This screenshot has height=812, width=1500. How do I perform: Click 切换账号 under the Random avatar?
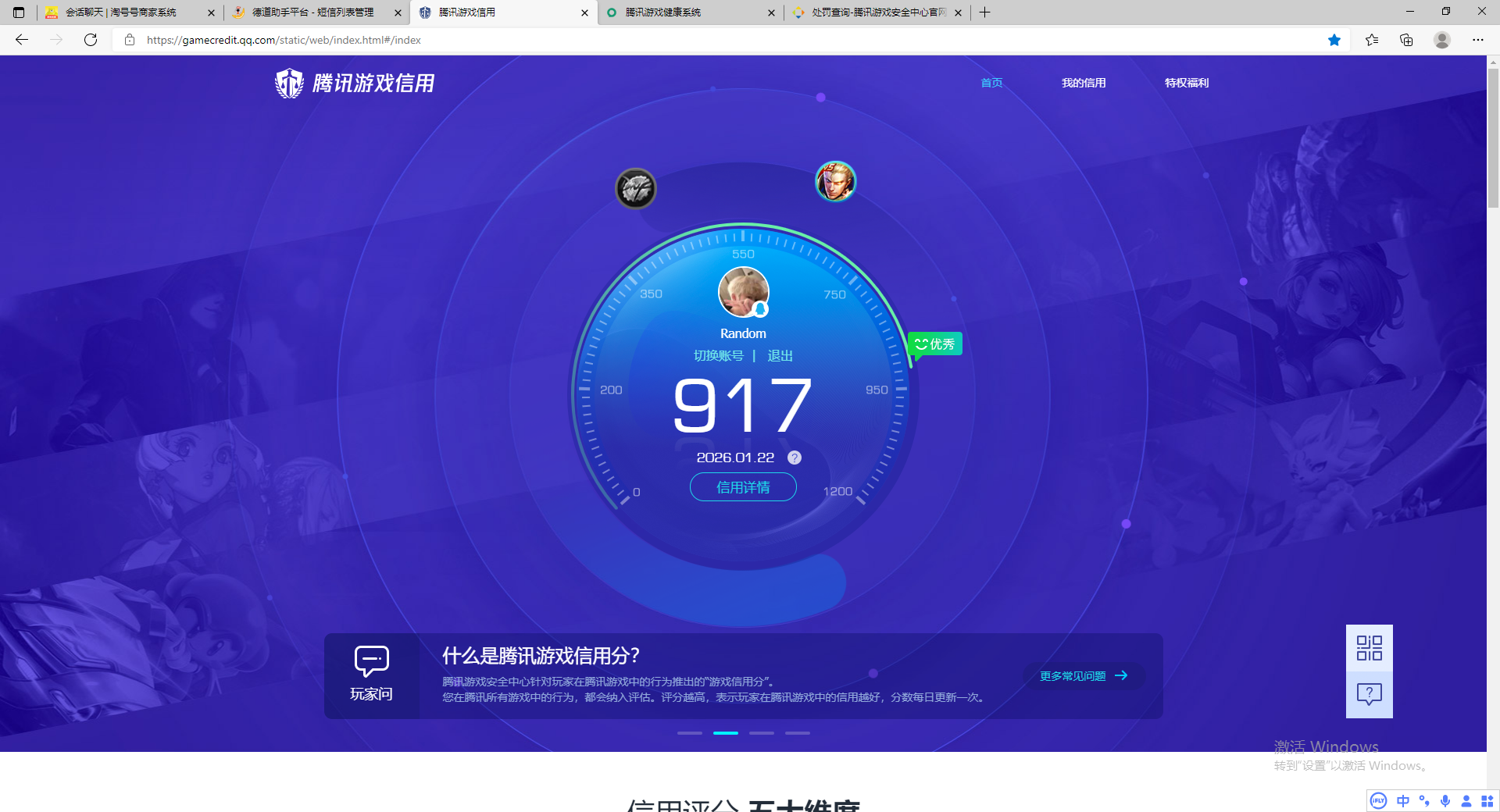click(x=717, y=355)
